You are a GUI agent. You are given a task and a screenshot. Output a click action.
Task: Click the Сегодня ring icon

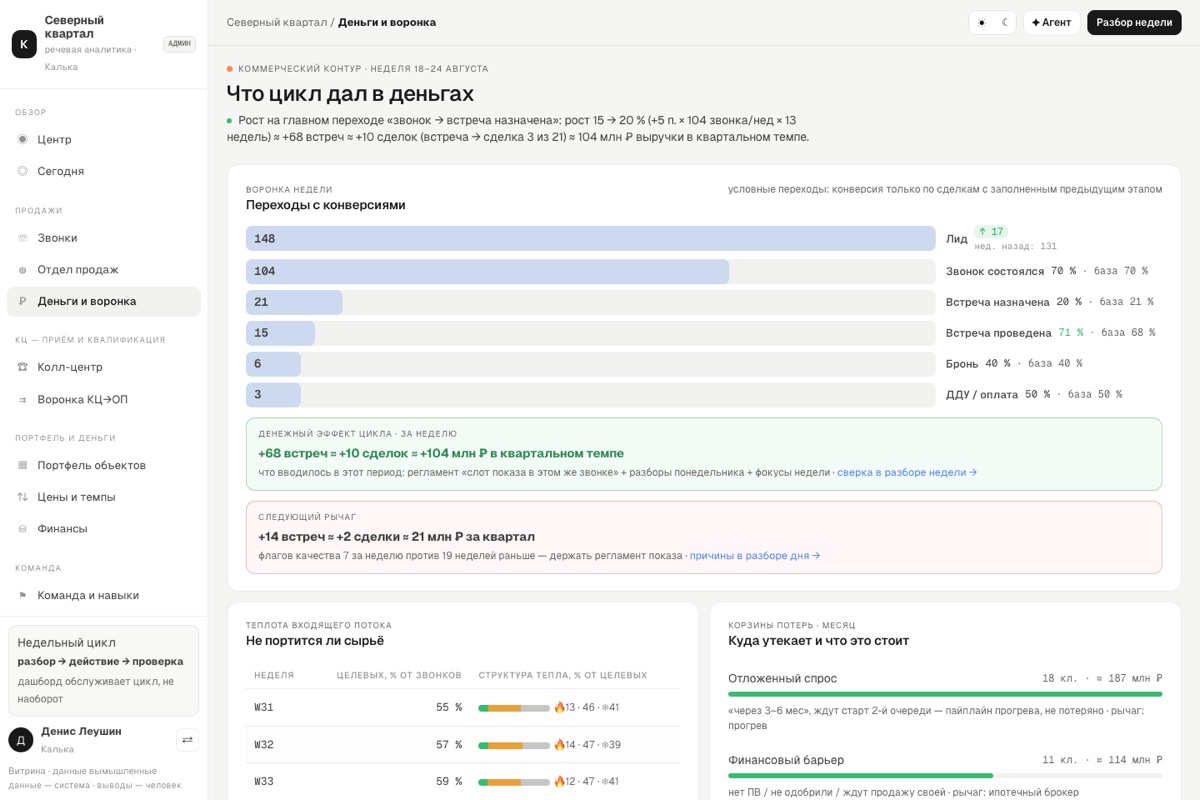pyautogui.click(x=23, y=171)
